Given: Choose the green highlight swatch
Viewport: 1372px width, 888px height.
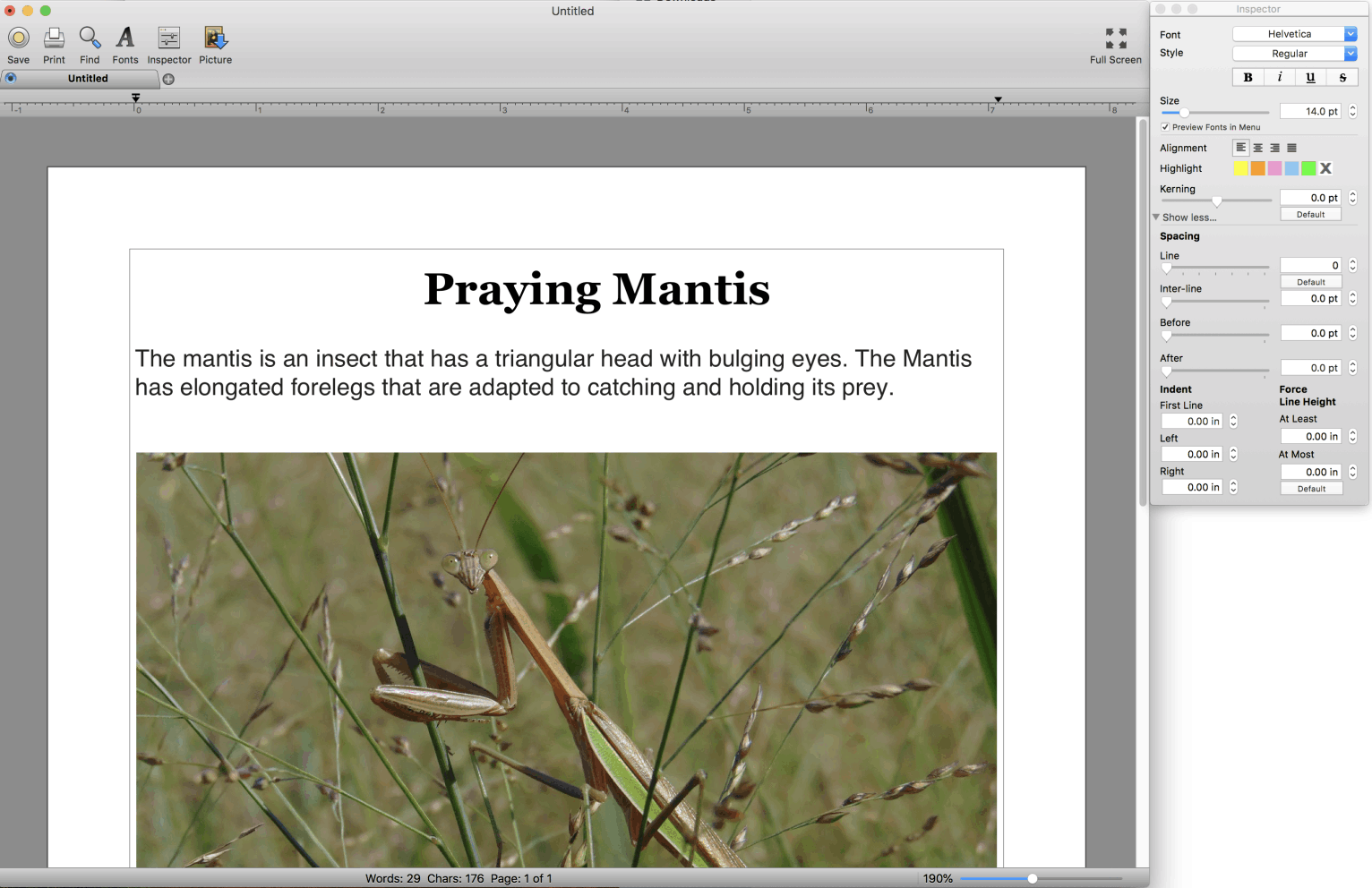Looking at the screenshot, I should pos(1308,168).
